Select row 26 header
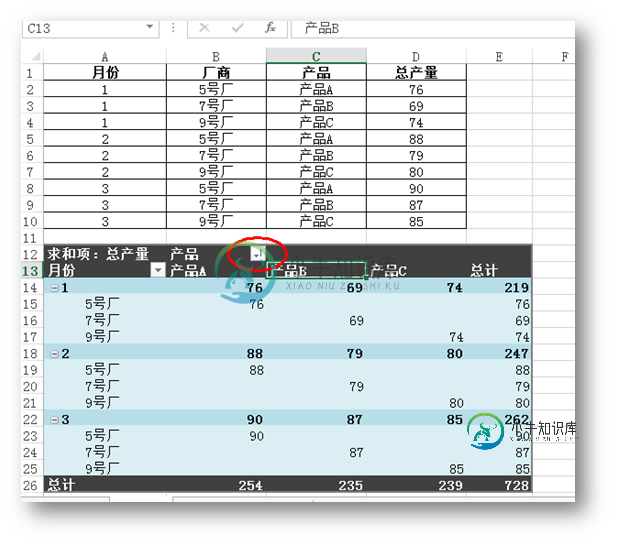The width and height of the screenshot is (617, 544). (x=30, y=485)
